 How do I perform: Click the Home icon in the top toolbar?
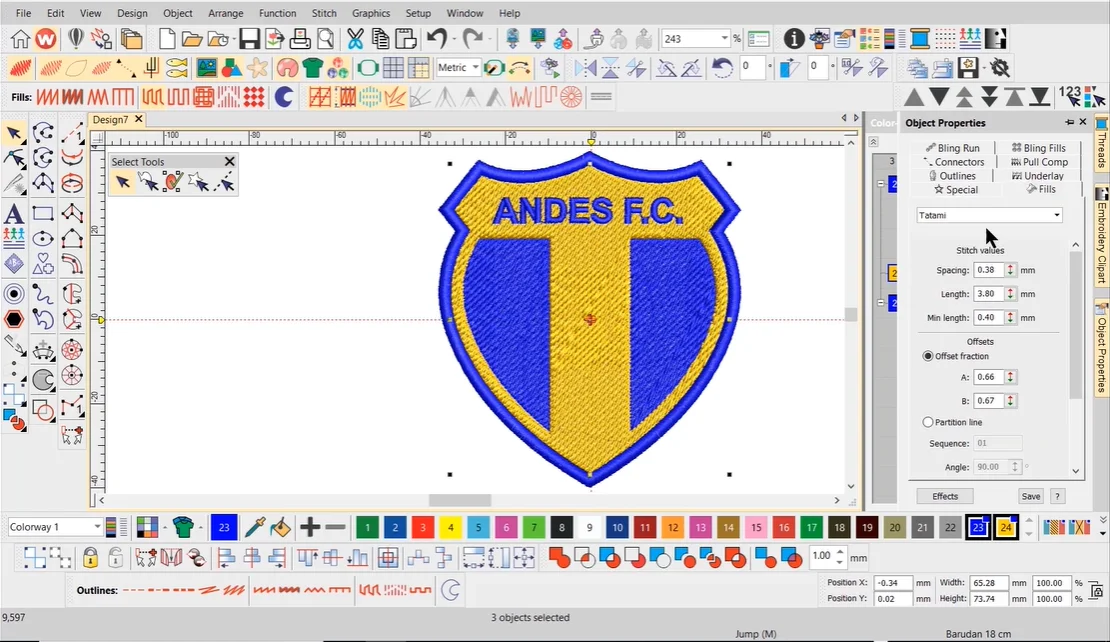point(20,39)
